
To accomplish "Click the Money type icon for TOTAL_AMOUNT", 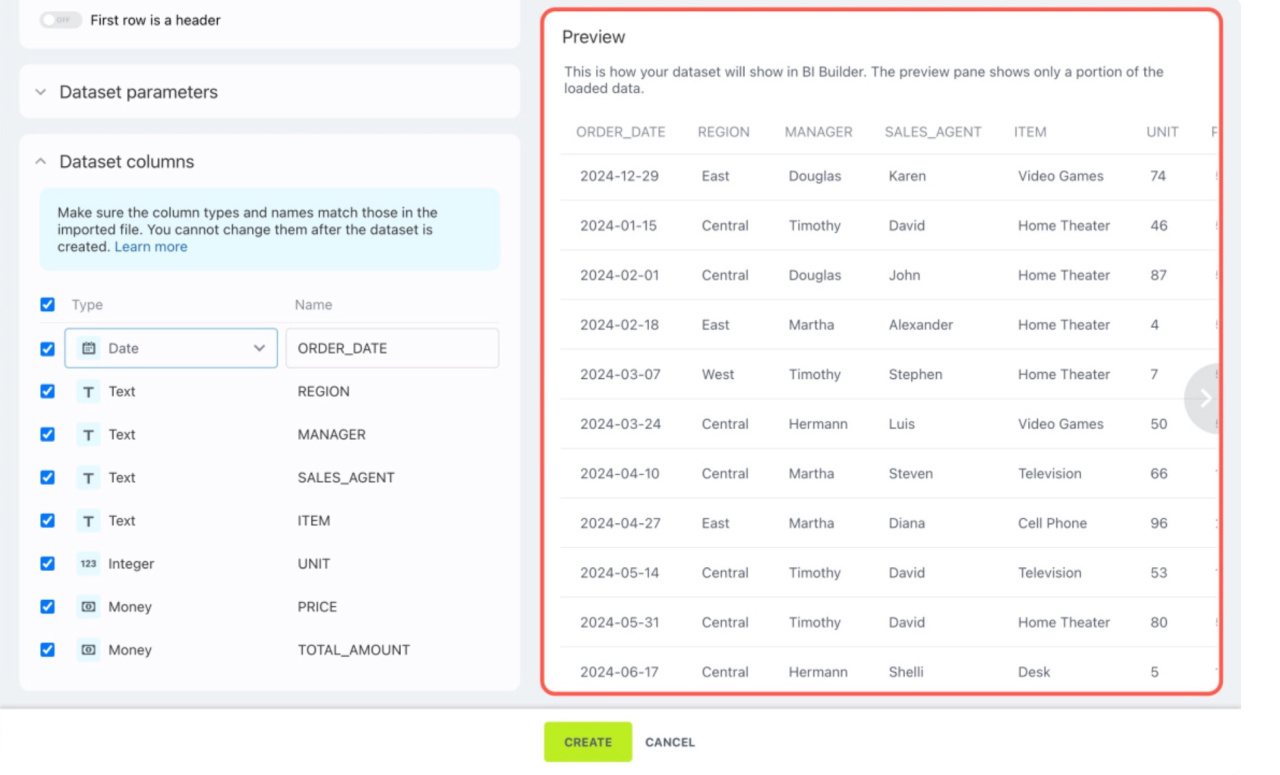I will [88, 649].
